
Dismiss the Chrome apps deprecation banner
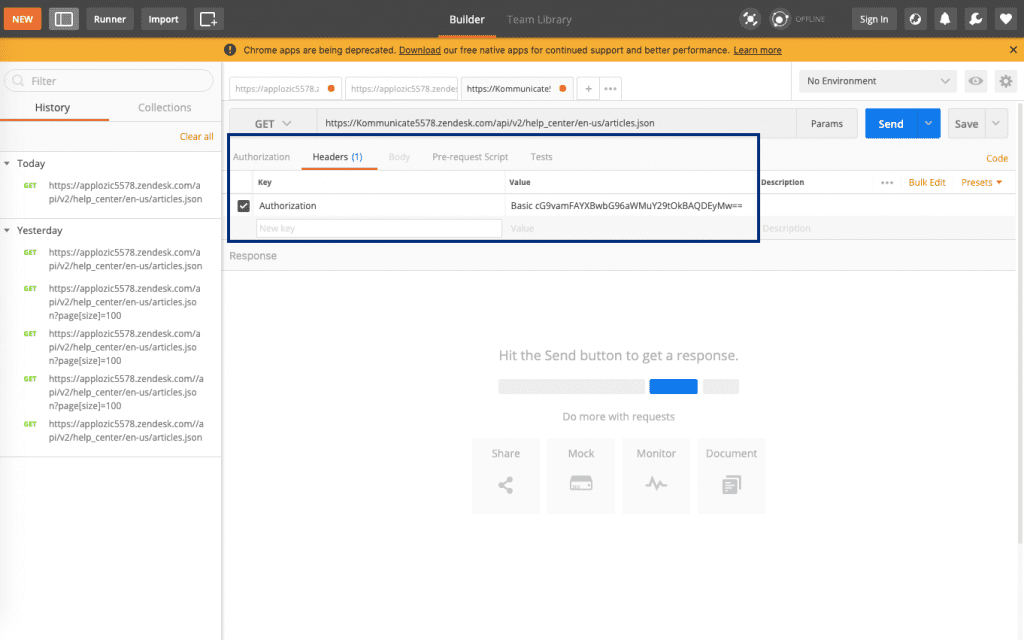[1013, 50]
